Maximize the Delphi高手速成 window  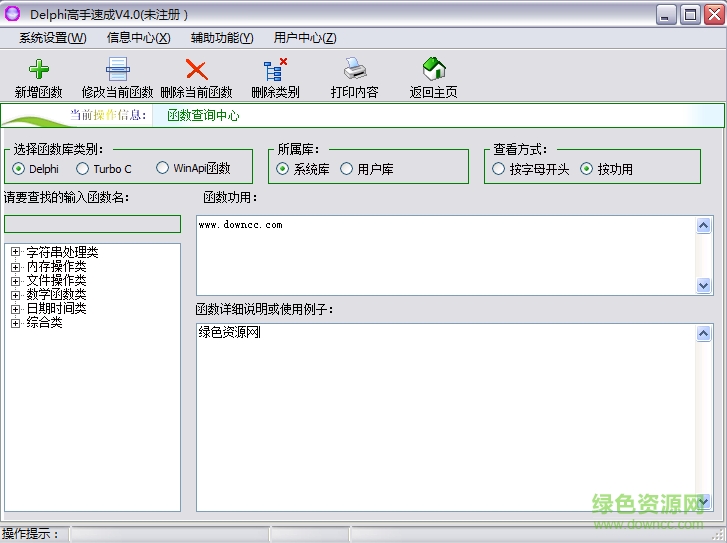point(690,15)
